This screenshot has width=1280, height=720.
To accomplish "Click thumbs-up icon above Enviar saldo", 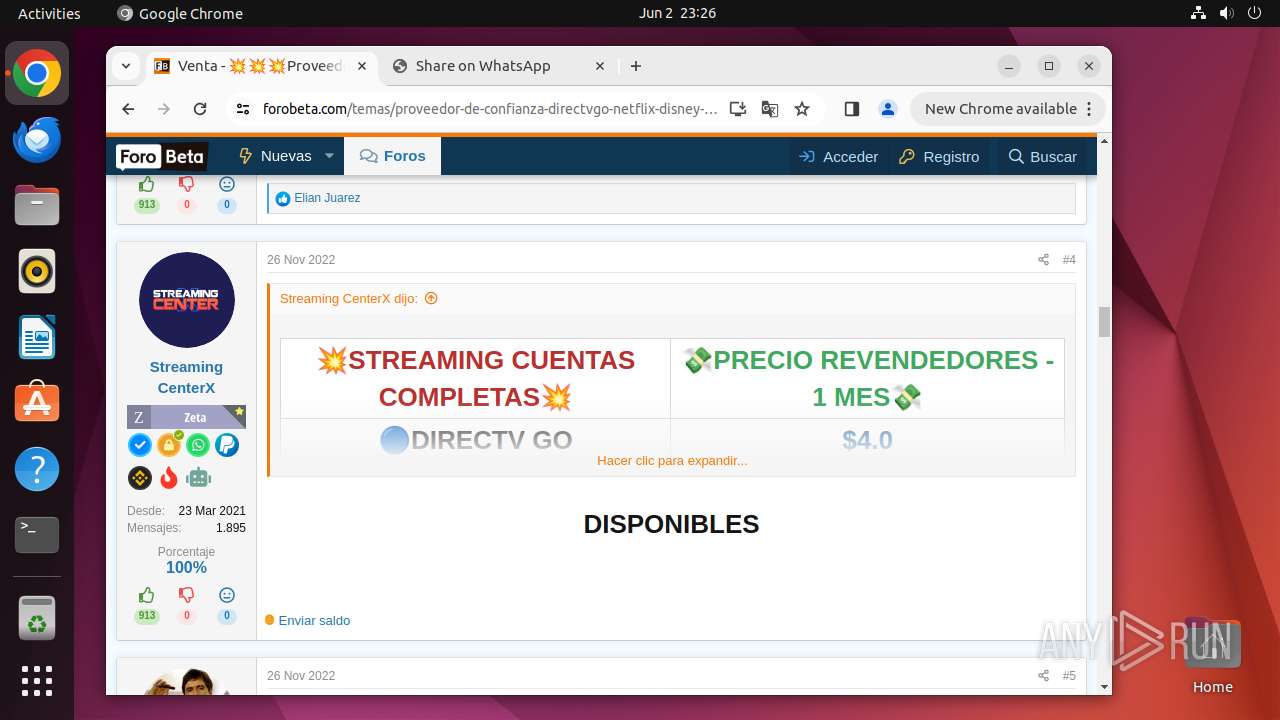I will point(147,595).
